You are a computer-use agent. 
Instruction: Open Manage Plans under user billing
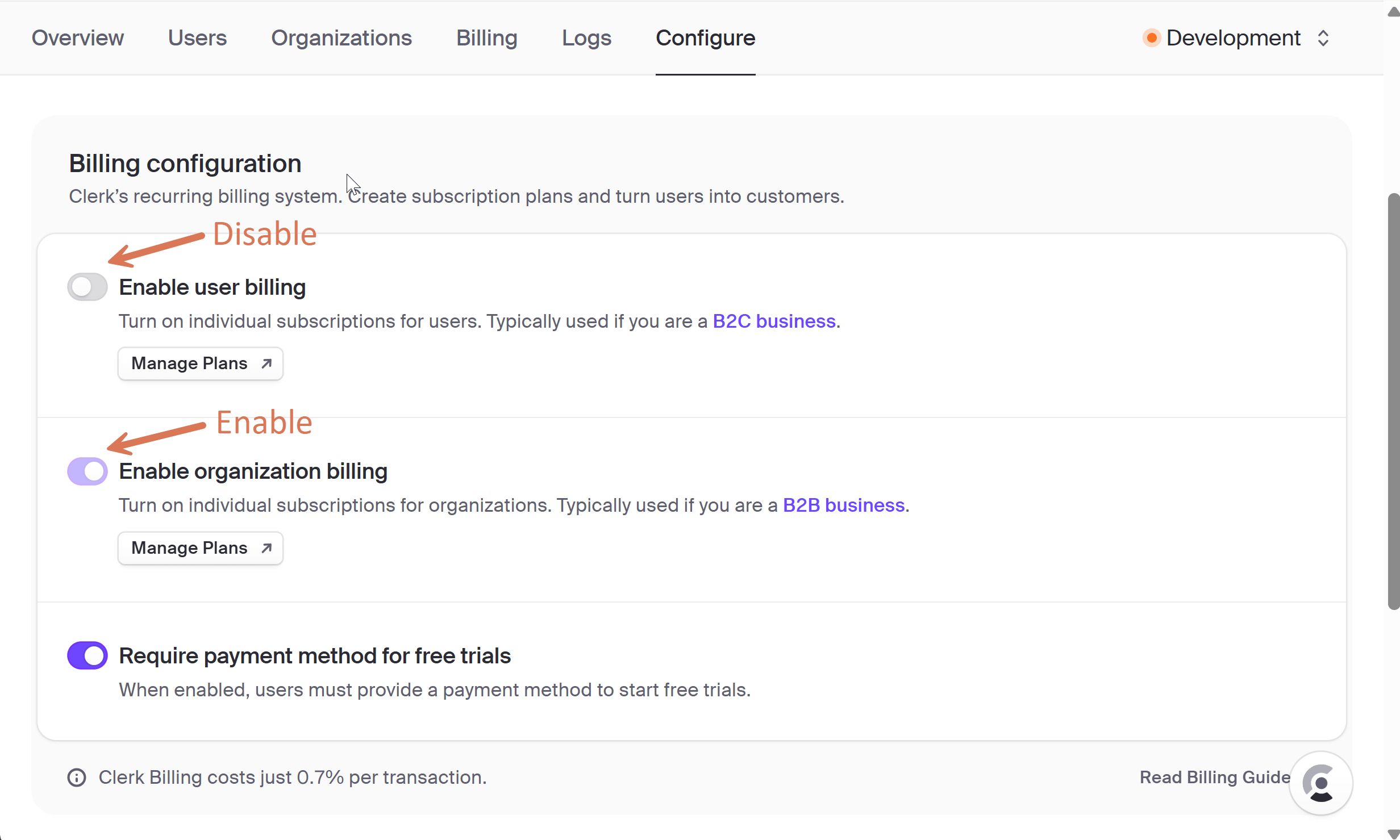click(x=201, y=363)
